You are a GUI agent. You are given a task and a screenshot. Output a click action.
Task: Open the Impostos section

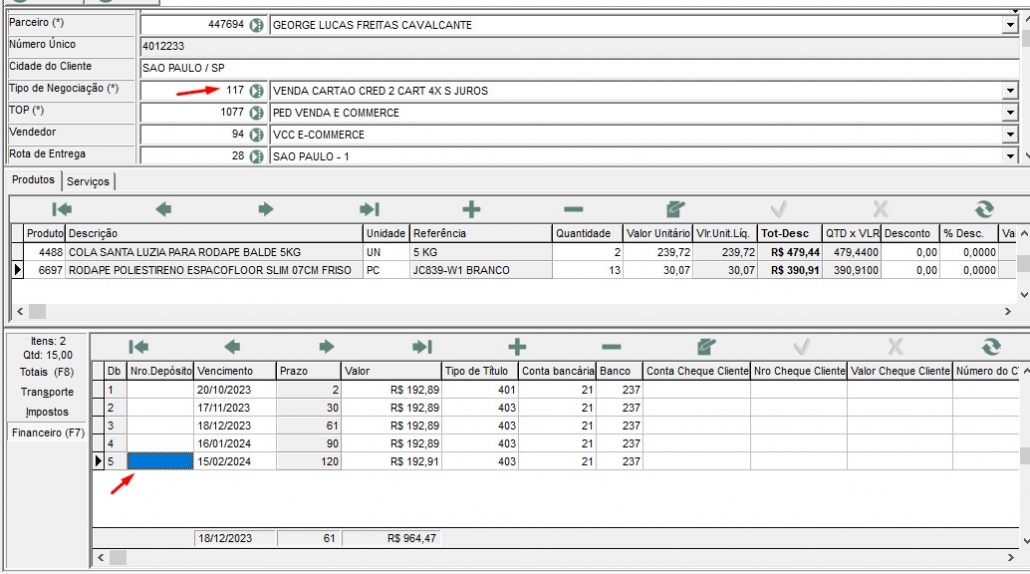[x=47, y=412]
